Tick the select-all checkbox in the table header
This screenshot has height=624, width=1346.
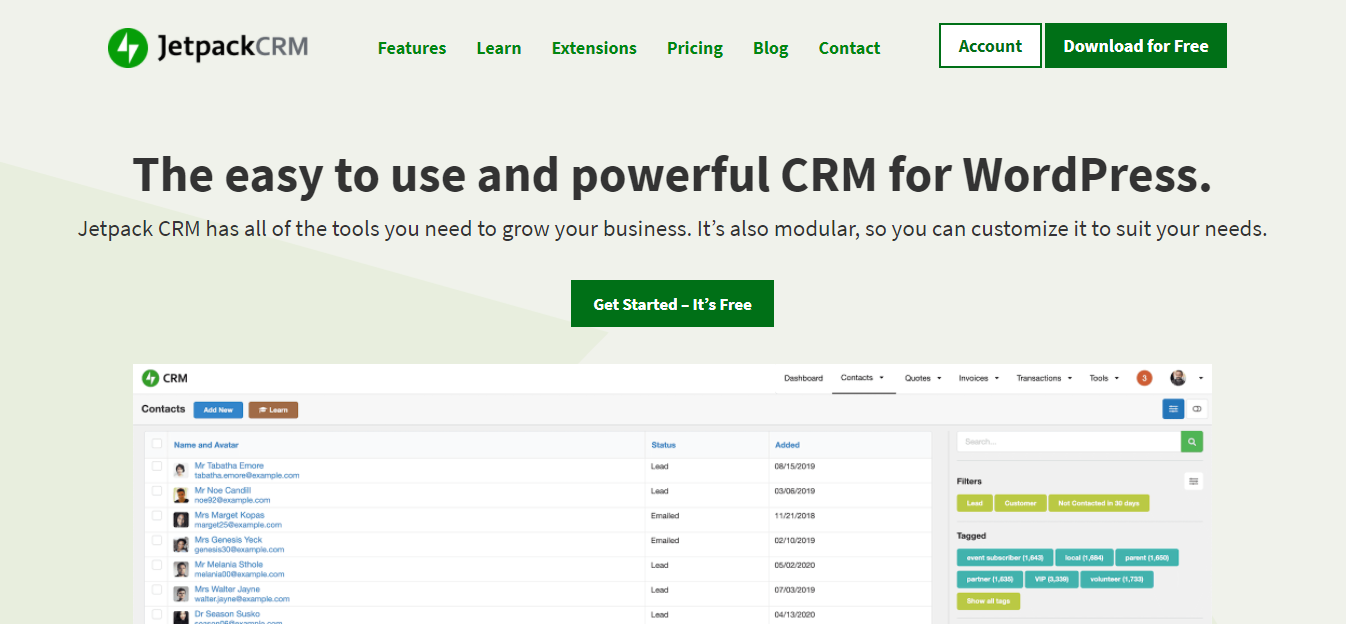tap(157, 443)
